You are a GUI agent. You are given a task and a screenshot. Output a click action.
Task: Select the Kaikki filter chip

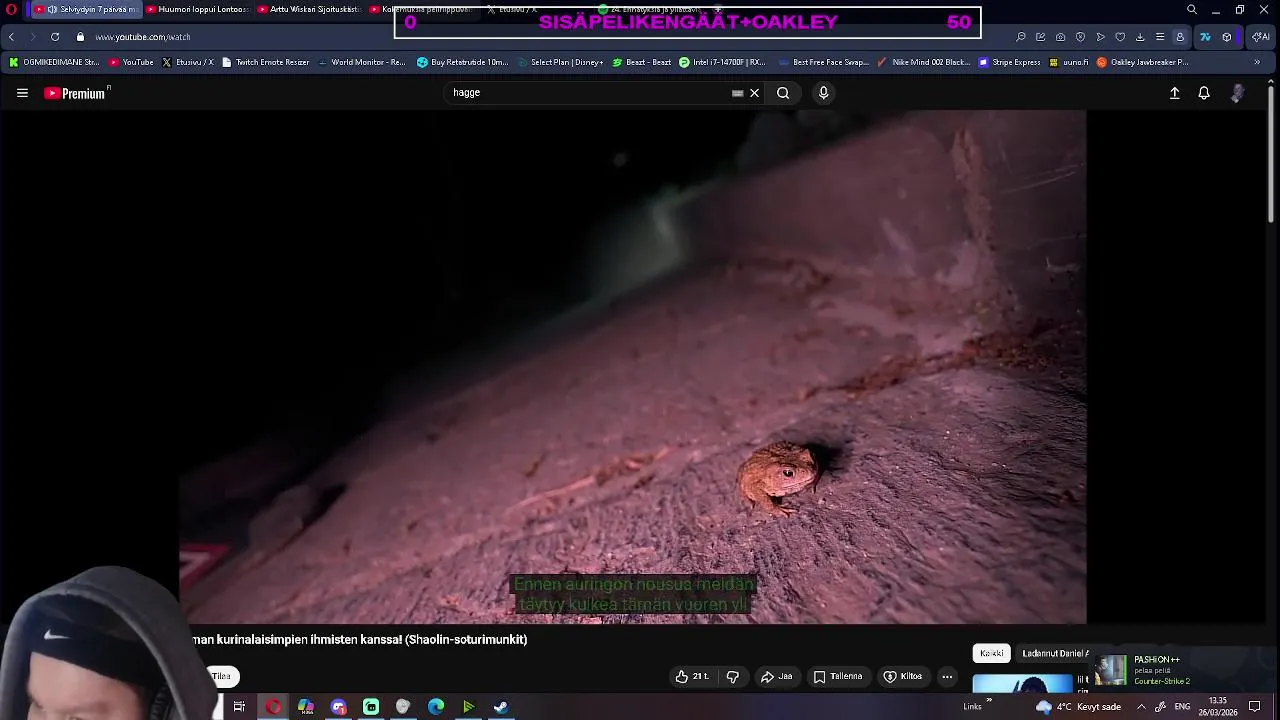(x=992, y=653)
